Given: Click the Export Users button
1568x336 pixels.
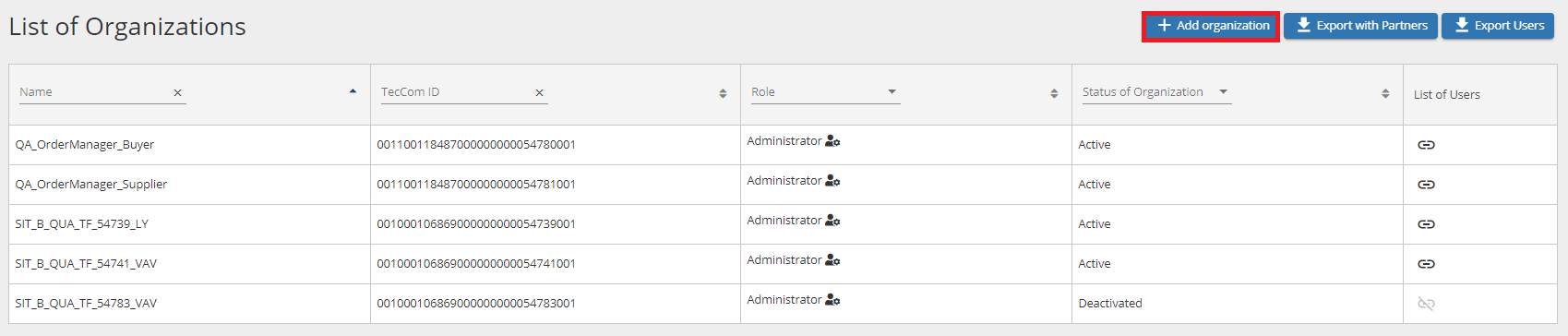Looking at the screenshot, I should click(x=1498, y=26).
